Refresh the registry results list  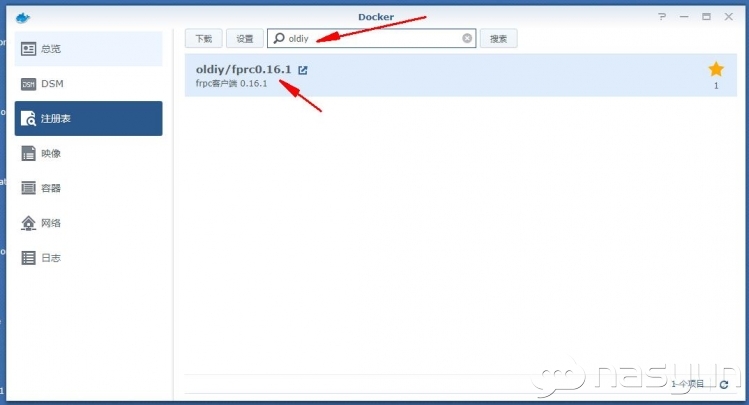coord(724,384)
